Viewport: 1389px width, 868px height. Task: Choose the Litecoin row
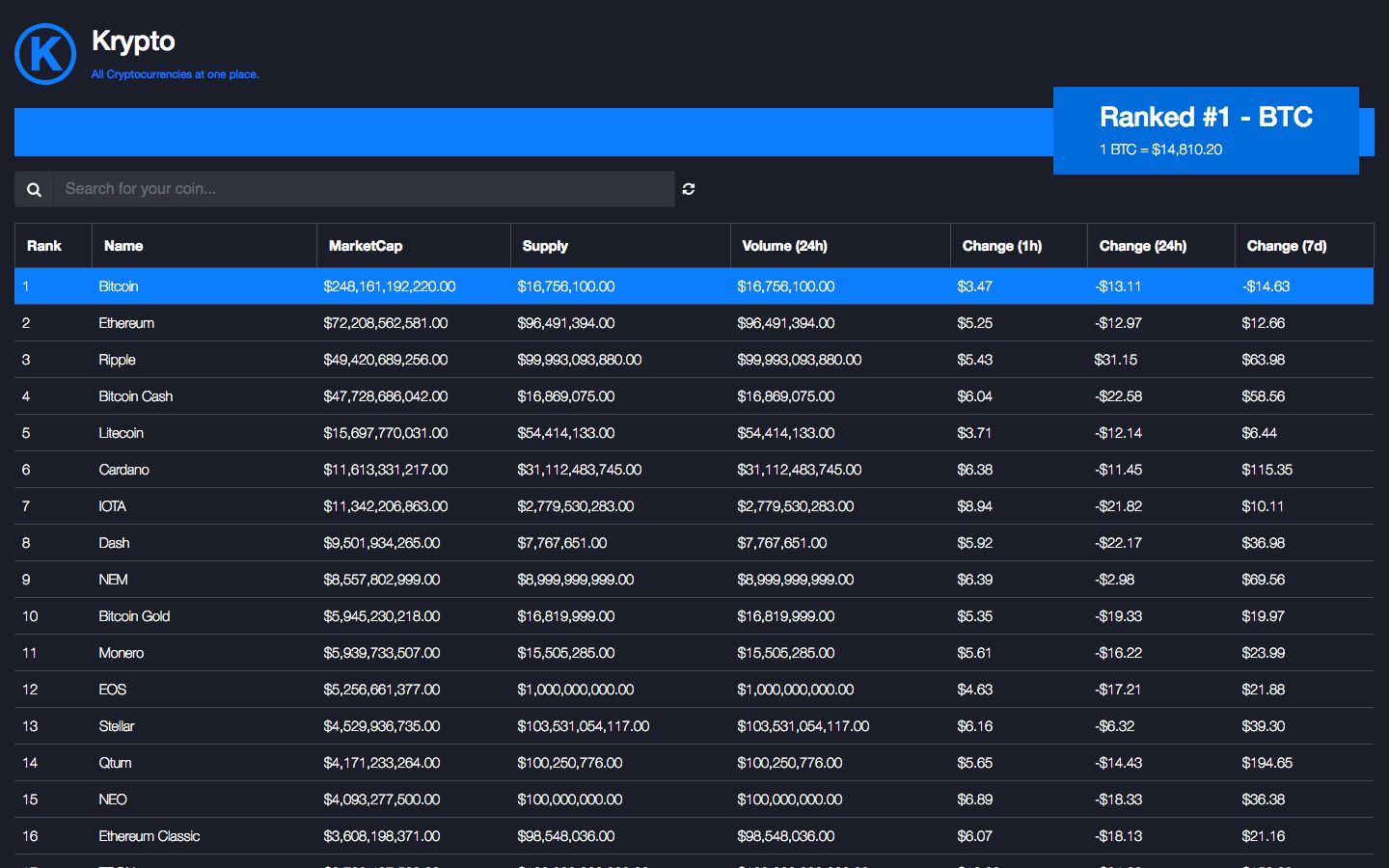tap(121, 433)
